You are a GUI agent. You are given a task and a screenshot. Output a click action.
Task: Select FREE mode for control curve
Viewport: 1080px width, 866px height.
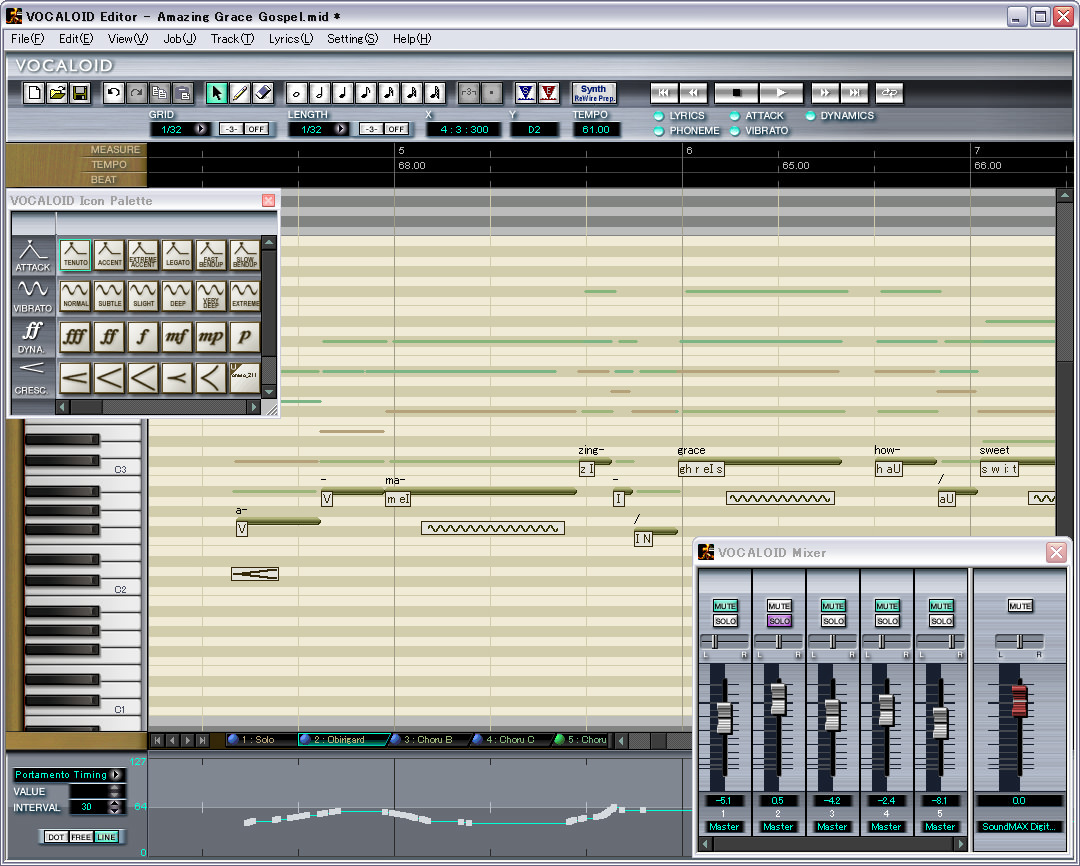81,837
